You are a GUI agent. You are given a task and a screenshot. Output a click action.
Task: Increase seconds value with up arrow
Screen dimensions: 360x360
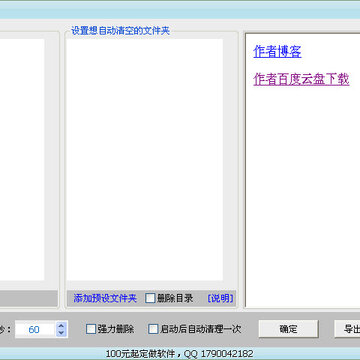61,326
